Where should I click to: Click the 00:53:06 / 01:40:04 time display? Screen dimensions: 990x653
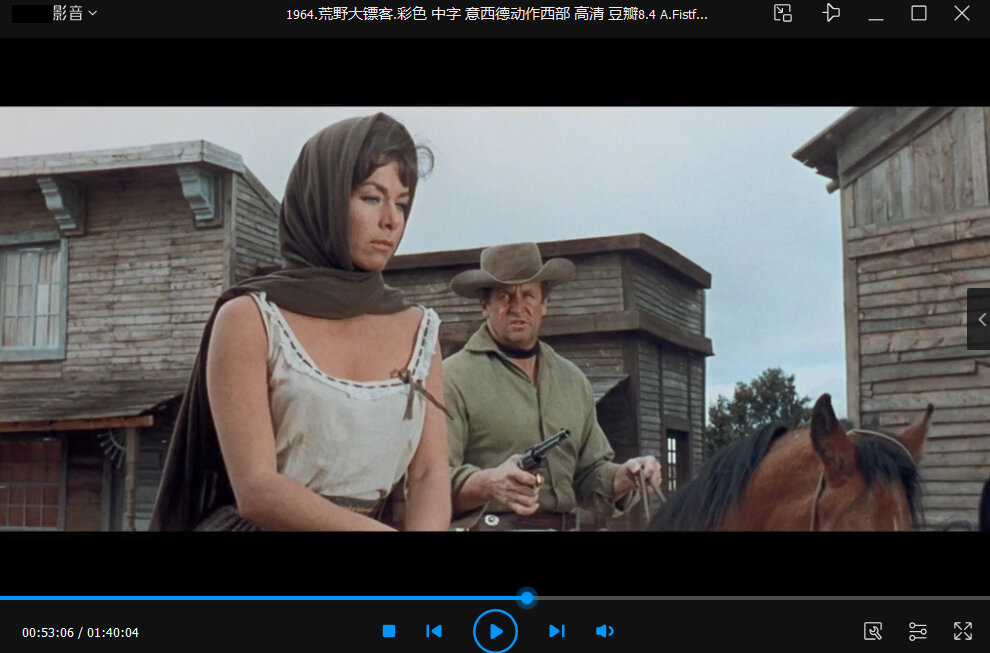click(x=80, y=632)
